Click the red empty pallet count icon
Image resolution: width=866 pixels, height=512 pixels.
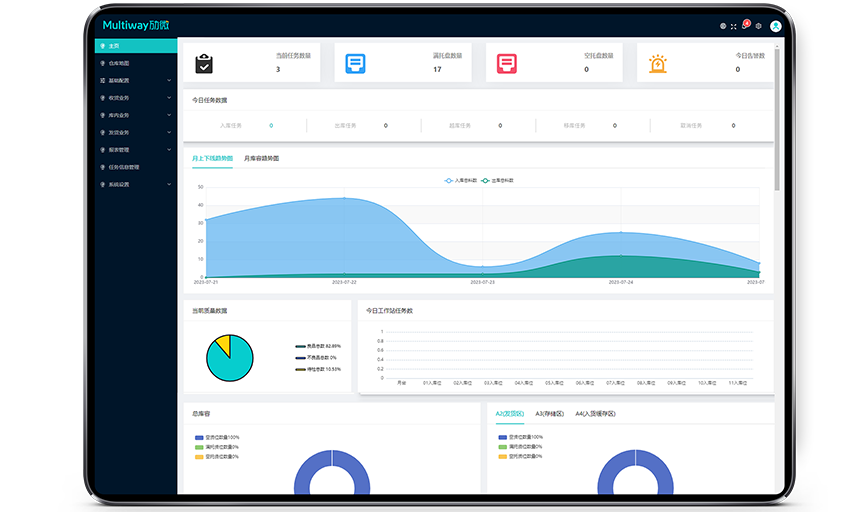point(506,63)
